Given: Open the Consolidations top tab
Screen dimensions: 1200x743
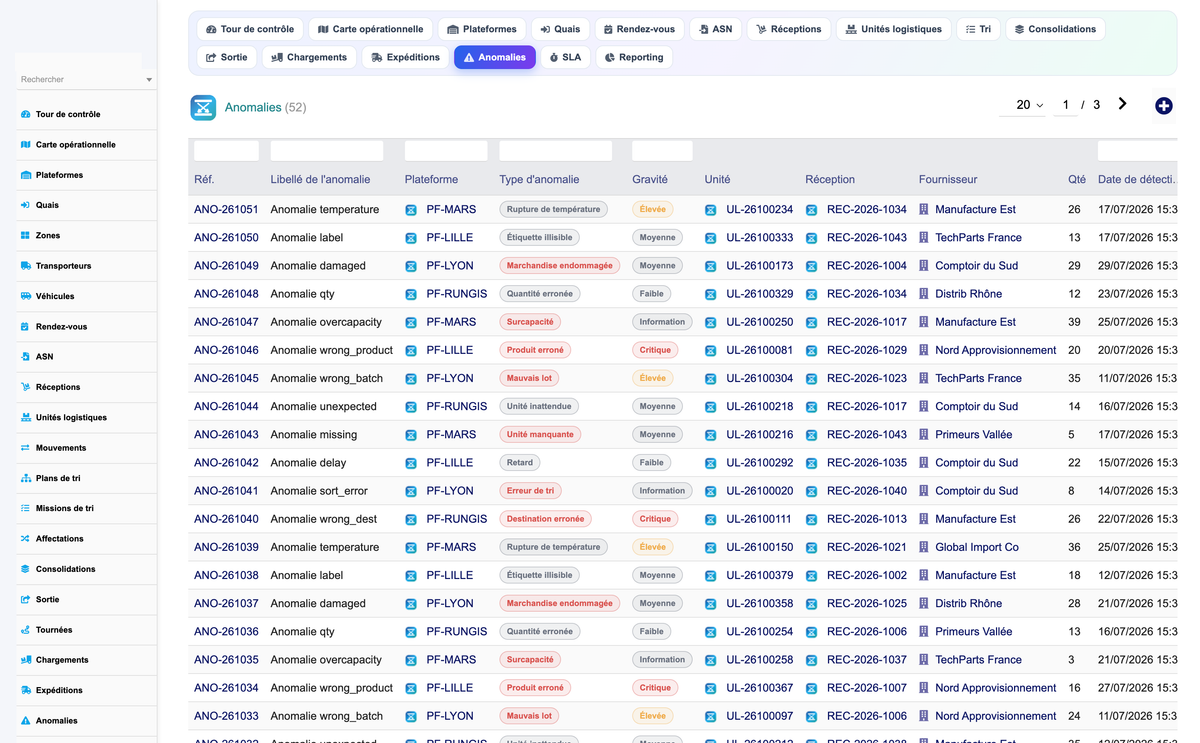Looking at the screenshot, I should tap(1055, 29).
